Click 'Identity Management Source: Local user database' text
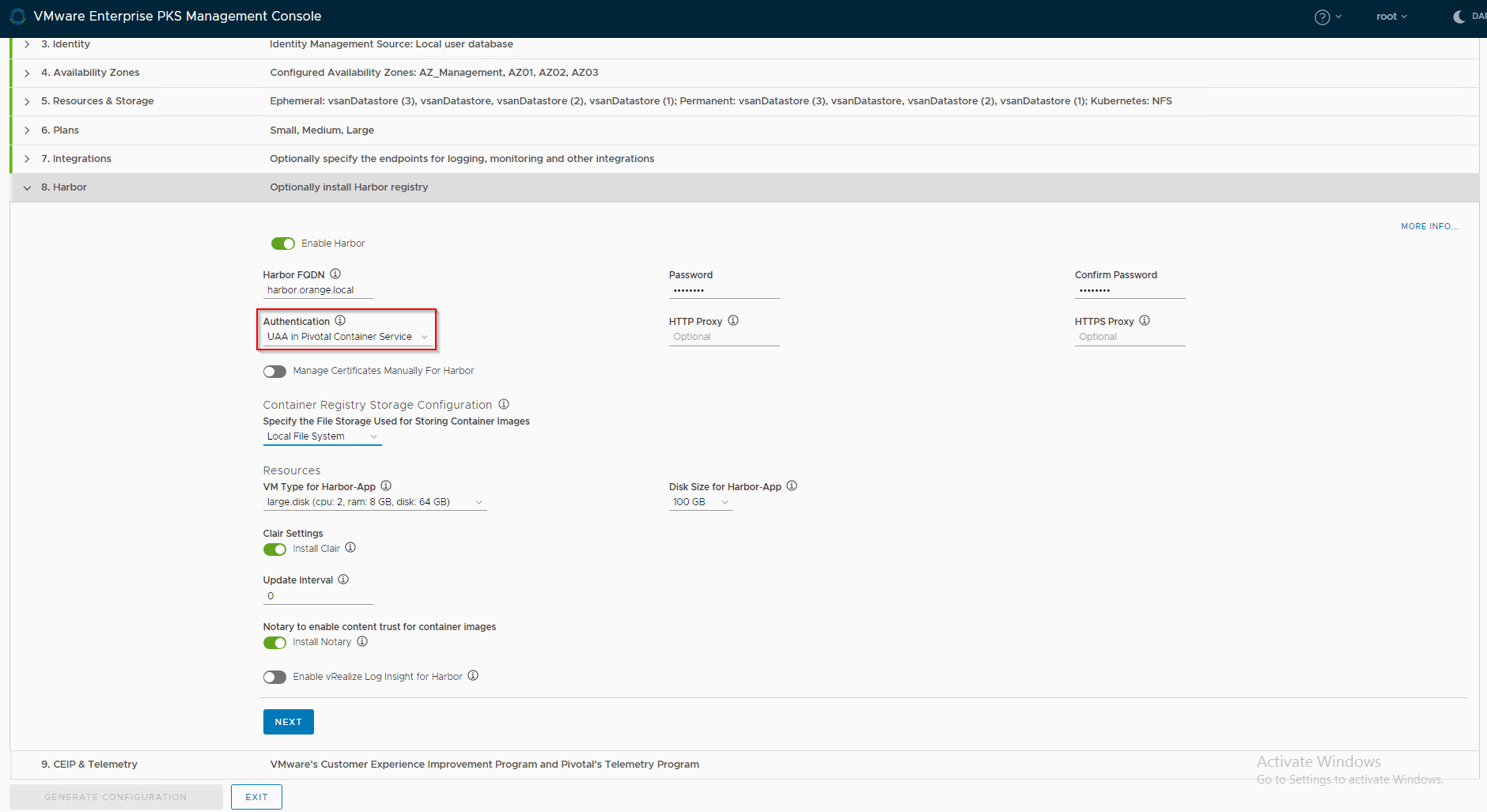1487x812 pixels. tap(392, 44)
